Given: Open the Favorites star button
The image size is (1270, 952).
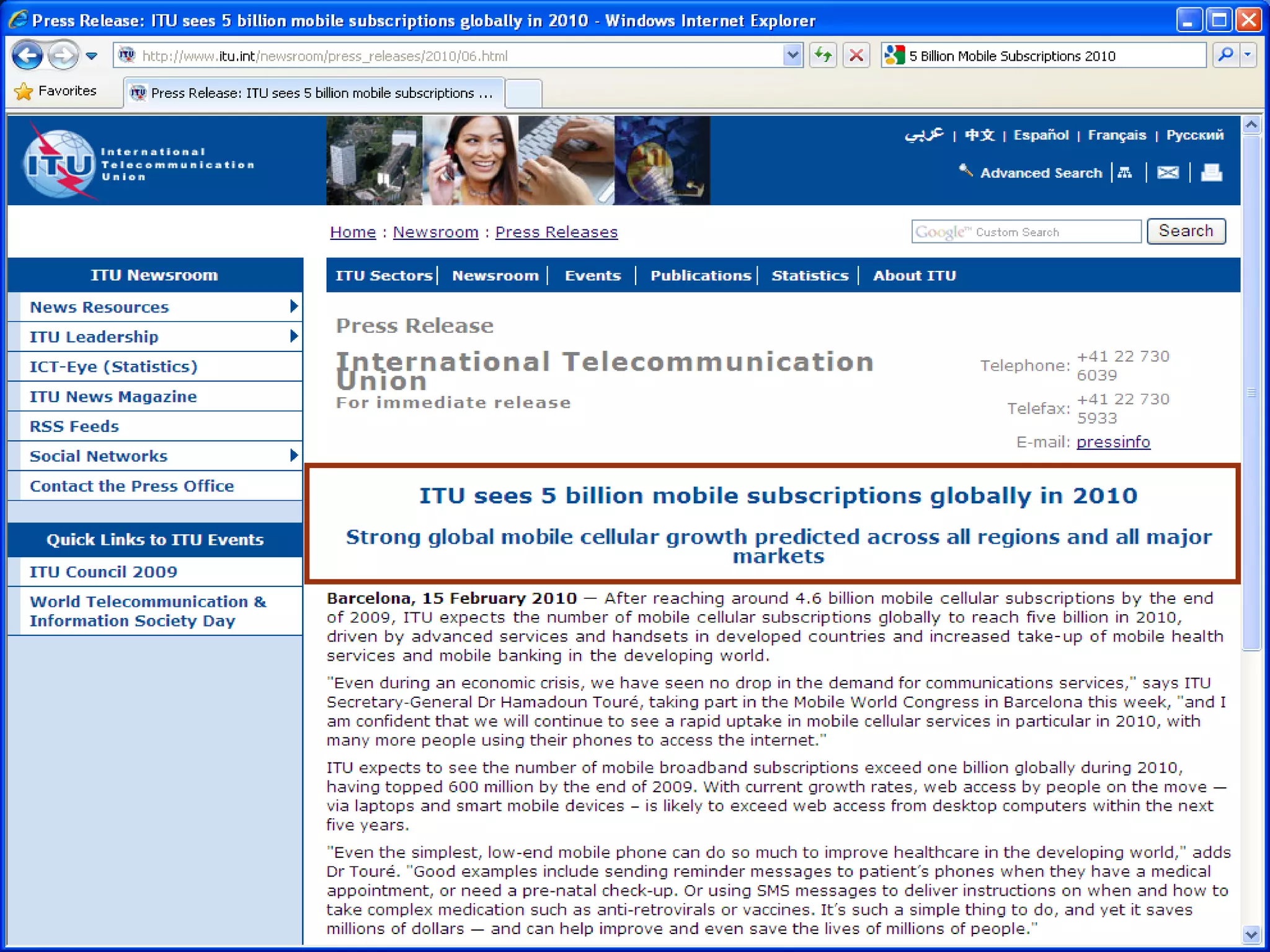Looking at the screenshot, I should pos(56,91).
